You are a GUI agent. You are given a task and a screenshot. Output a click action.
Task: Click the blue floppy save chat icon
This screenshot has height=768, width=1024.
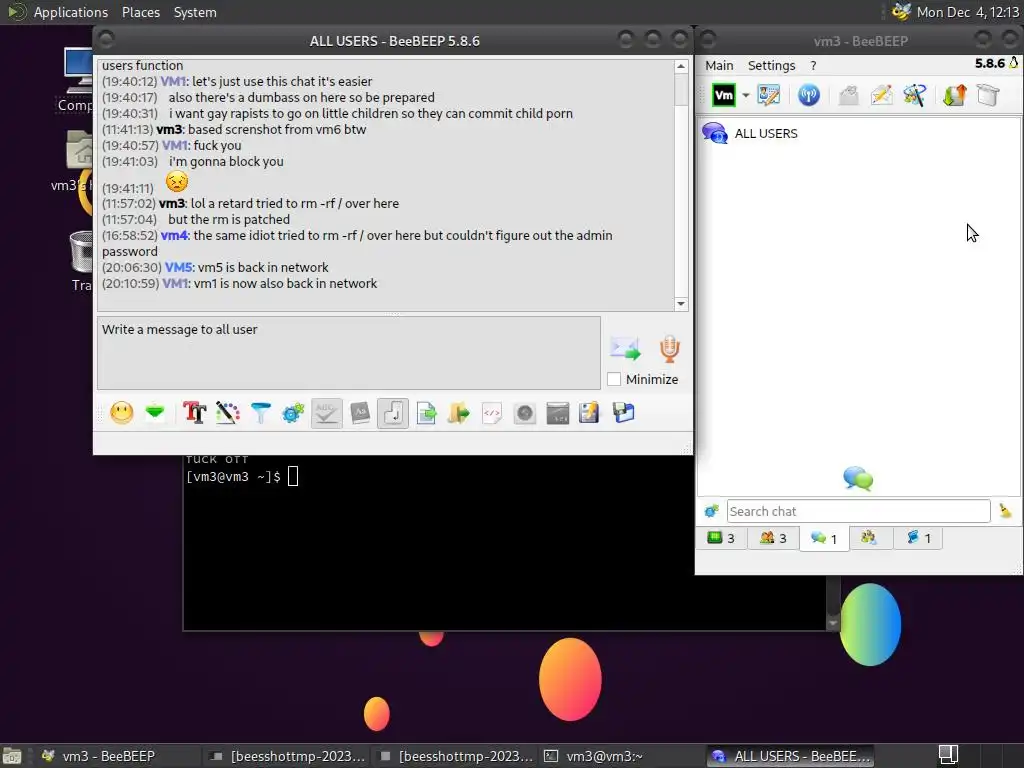pyautogui.click(x=624, y=413)
